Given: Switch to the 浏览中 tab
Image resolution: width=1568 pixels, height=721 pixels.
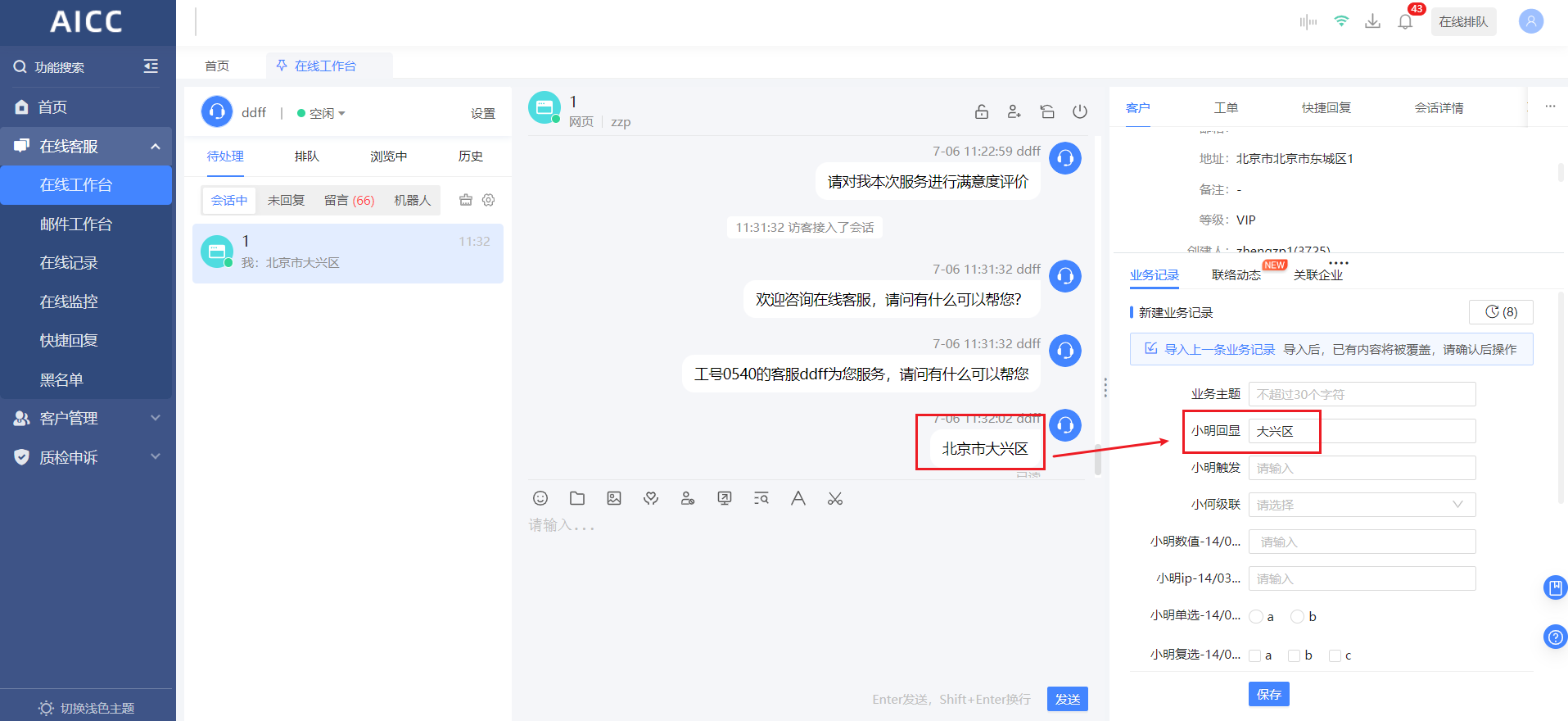Looking at the screenshot, I should coord(389,156).
